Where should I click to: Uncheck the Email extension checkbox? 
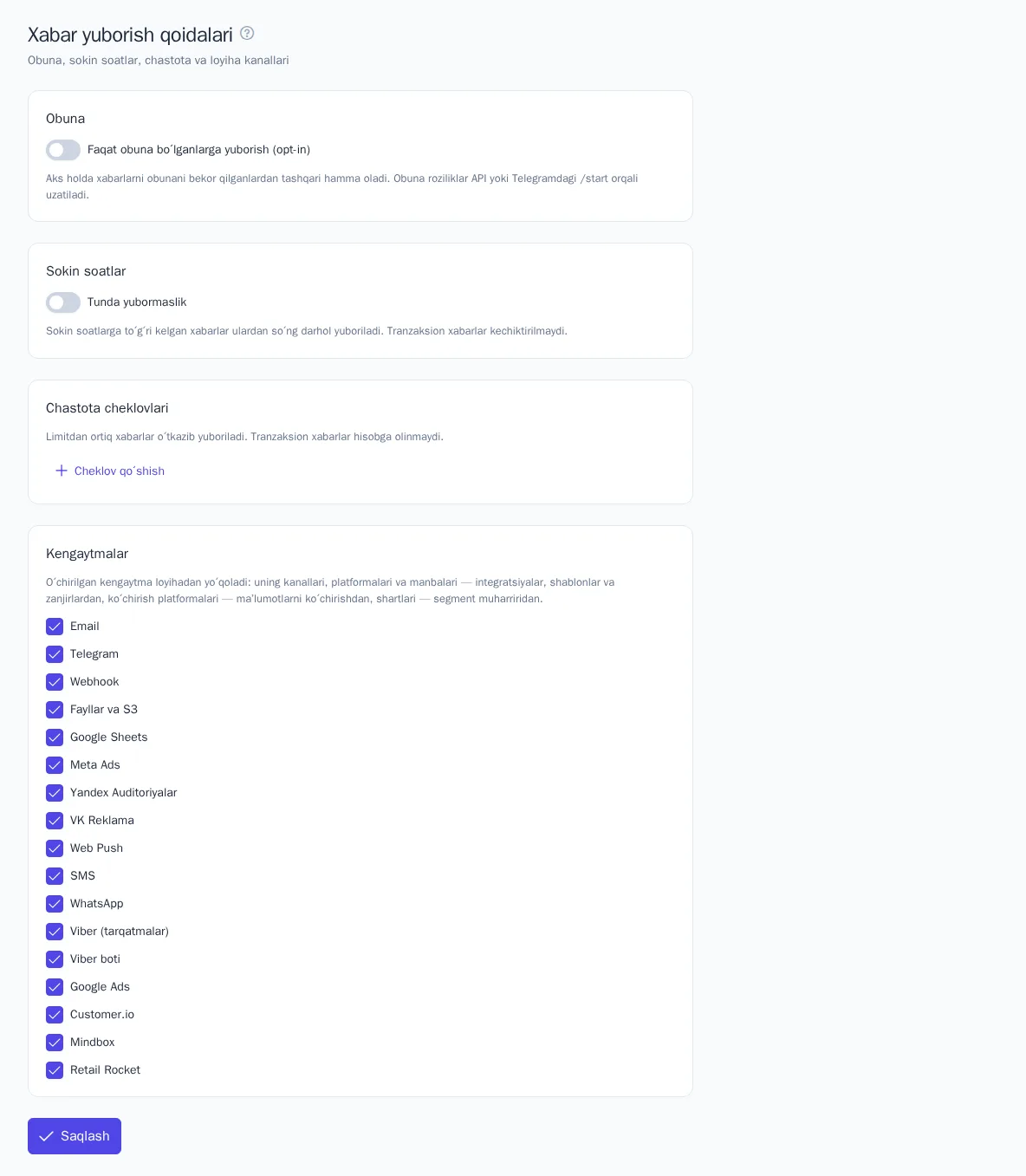(x=55, y=627)
